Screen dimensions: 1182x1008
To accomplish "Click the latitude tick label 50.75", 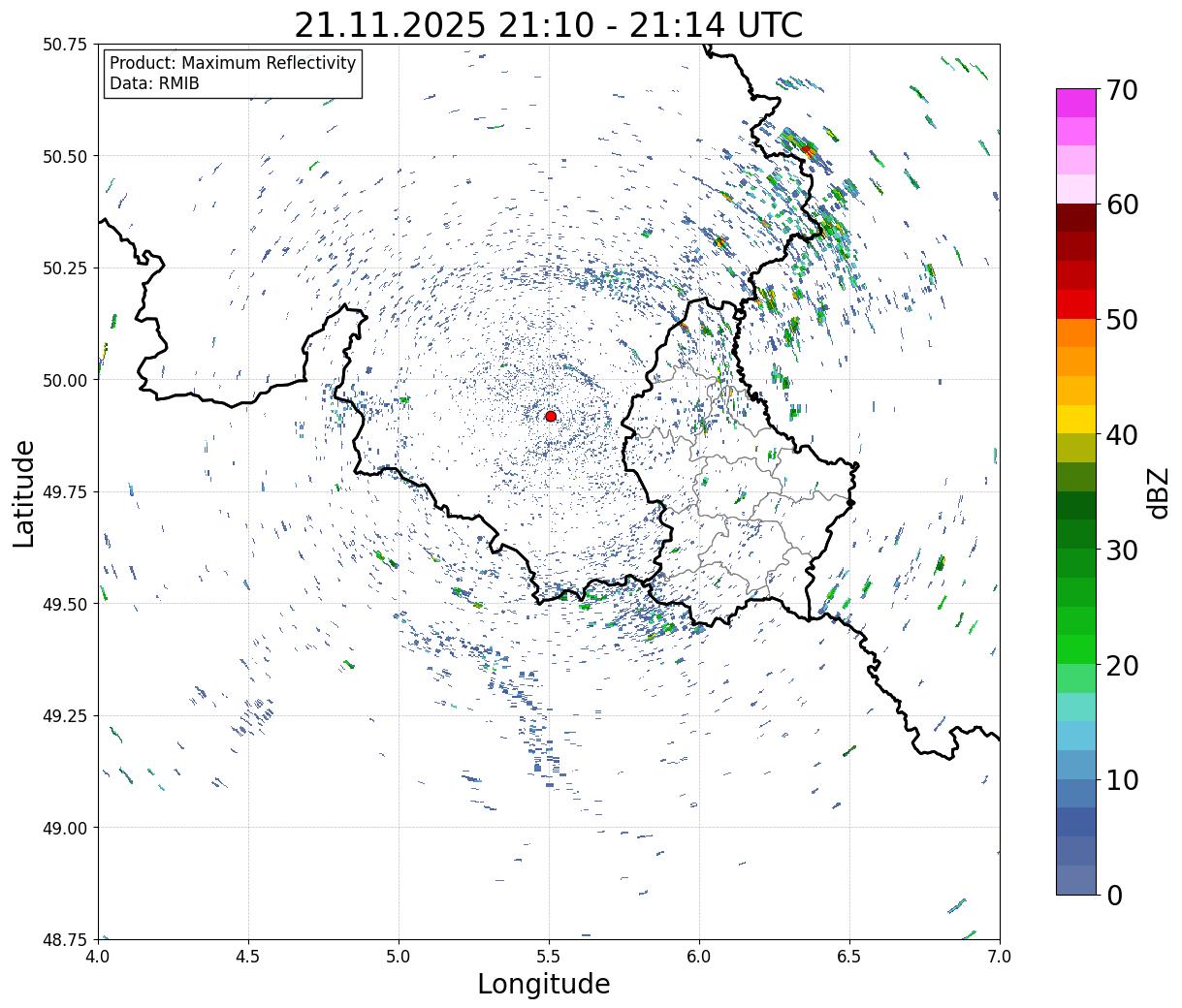I will (65, 45).
